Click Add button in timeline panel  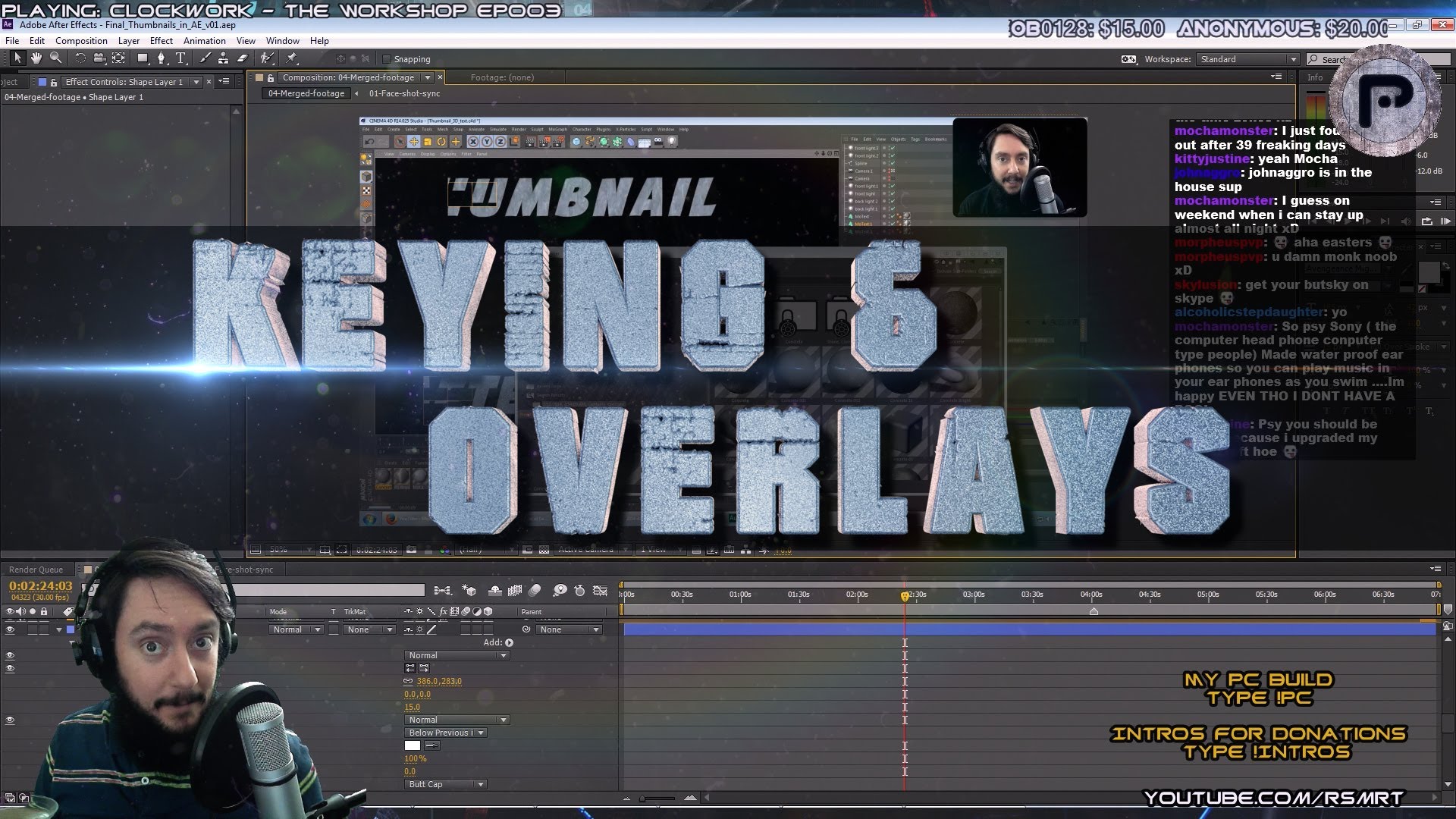tap(509, 642)
